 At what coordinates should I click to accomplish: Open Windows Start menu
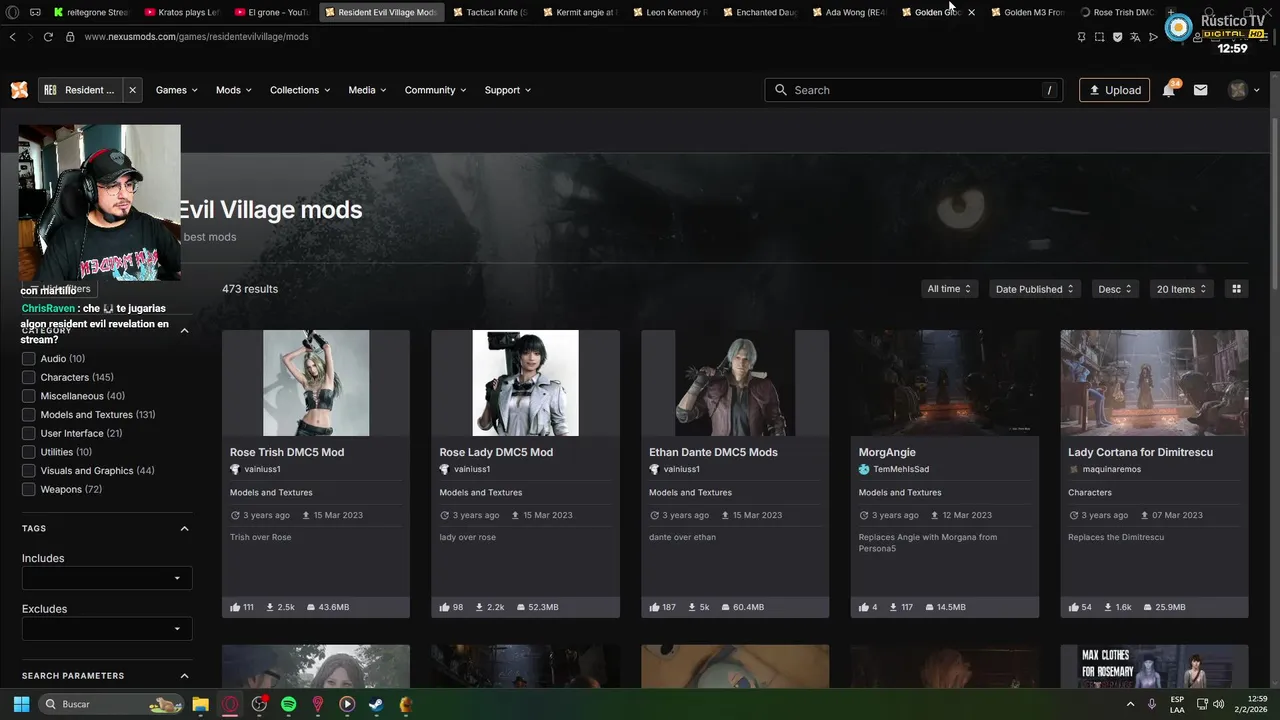tap(21, 704)
